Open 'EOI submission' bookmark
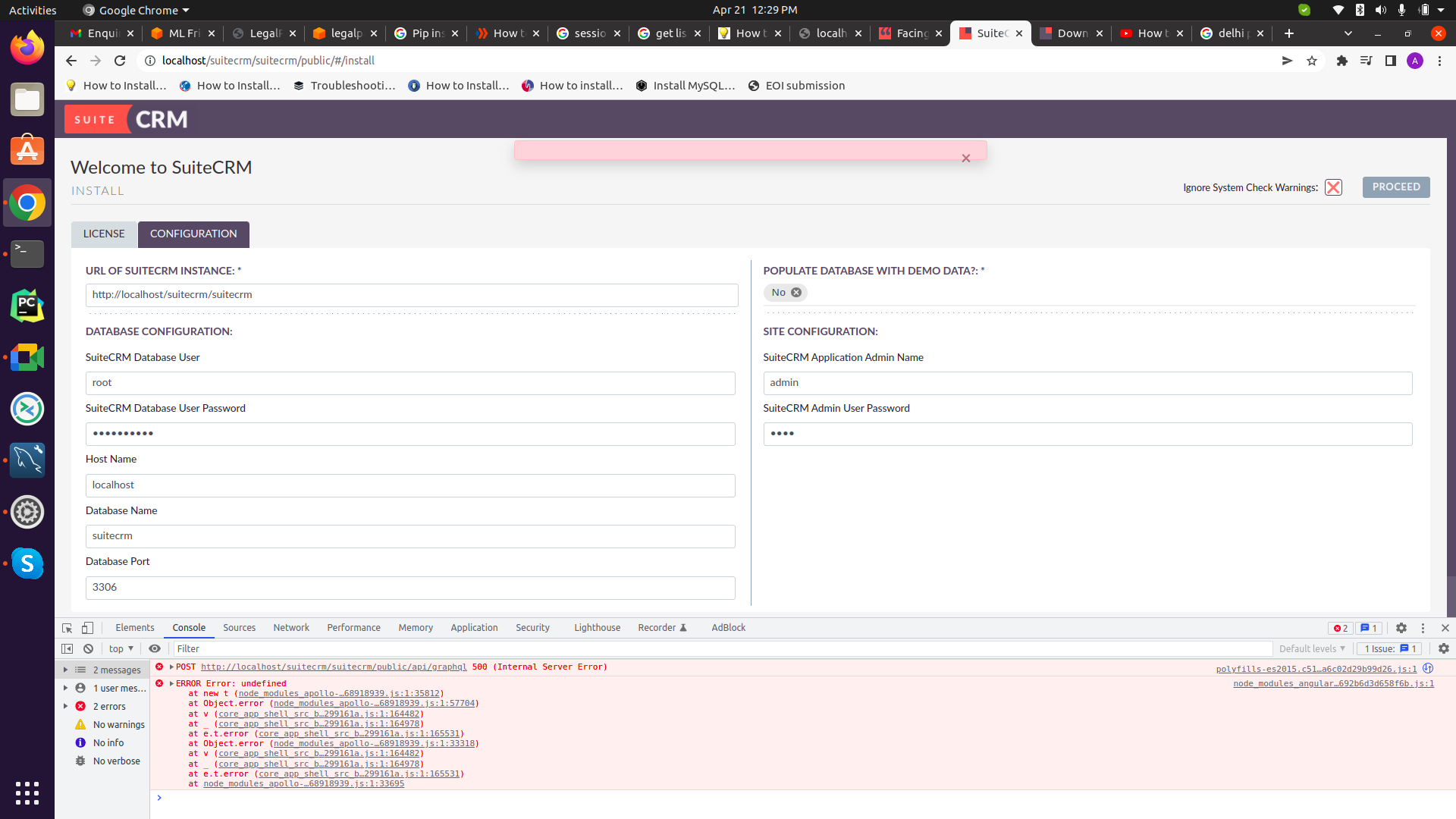This screenshot has height=819, width=1456. (796, 86)
